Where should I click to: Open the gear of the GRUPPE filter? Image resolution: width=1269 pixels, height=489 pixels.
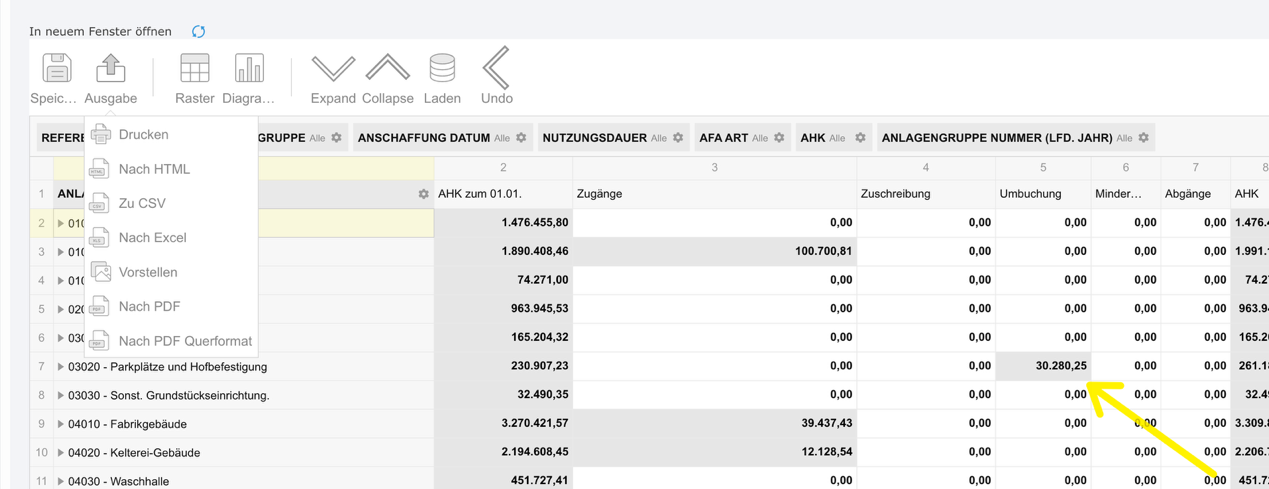337,138
